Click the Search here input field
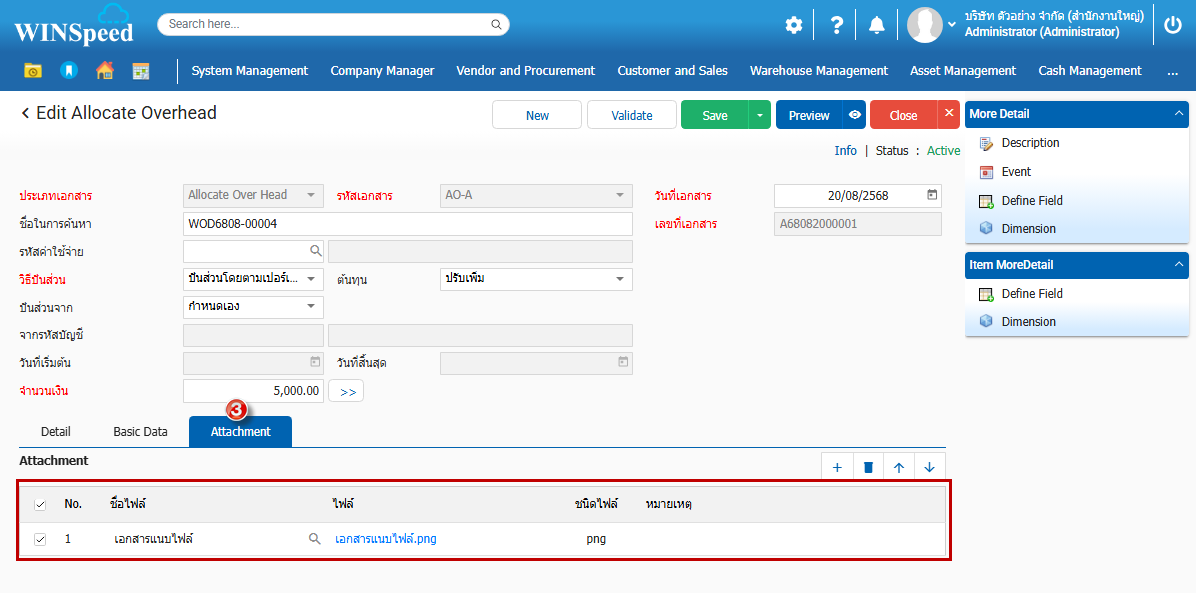Viewport: 1196px width, 593px height. coord(325,24)
